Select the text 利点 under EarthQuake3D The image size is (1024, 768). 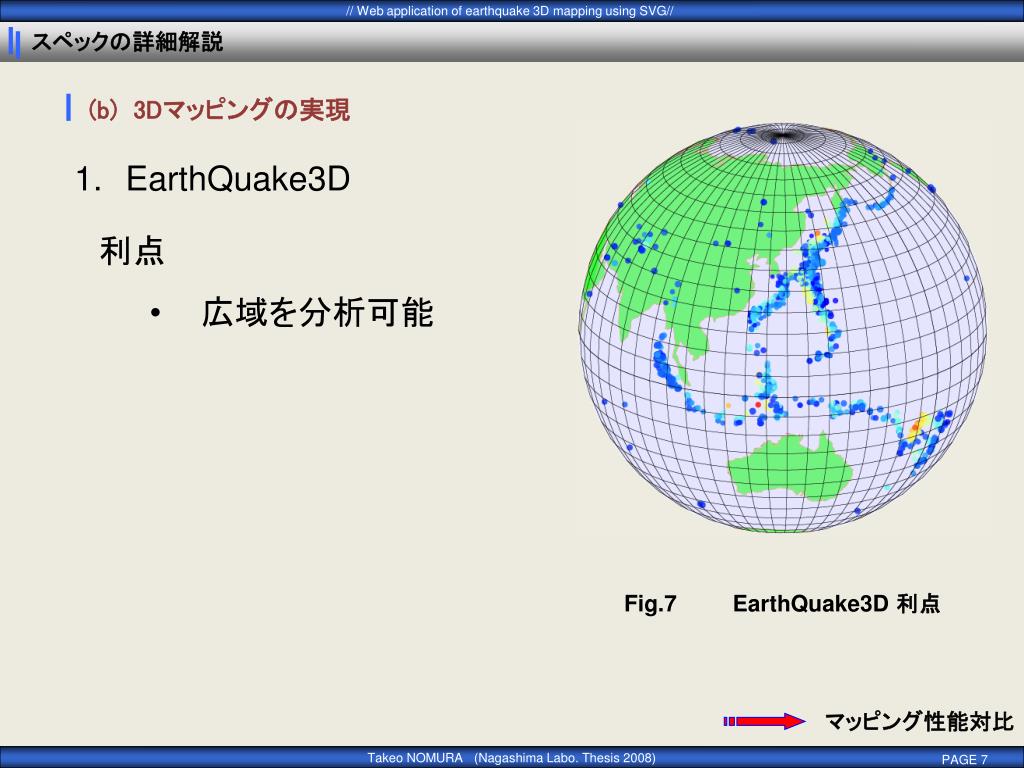132,251
